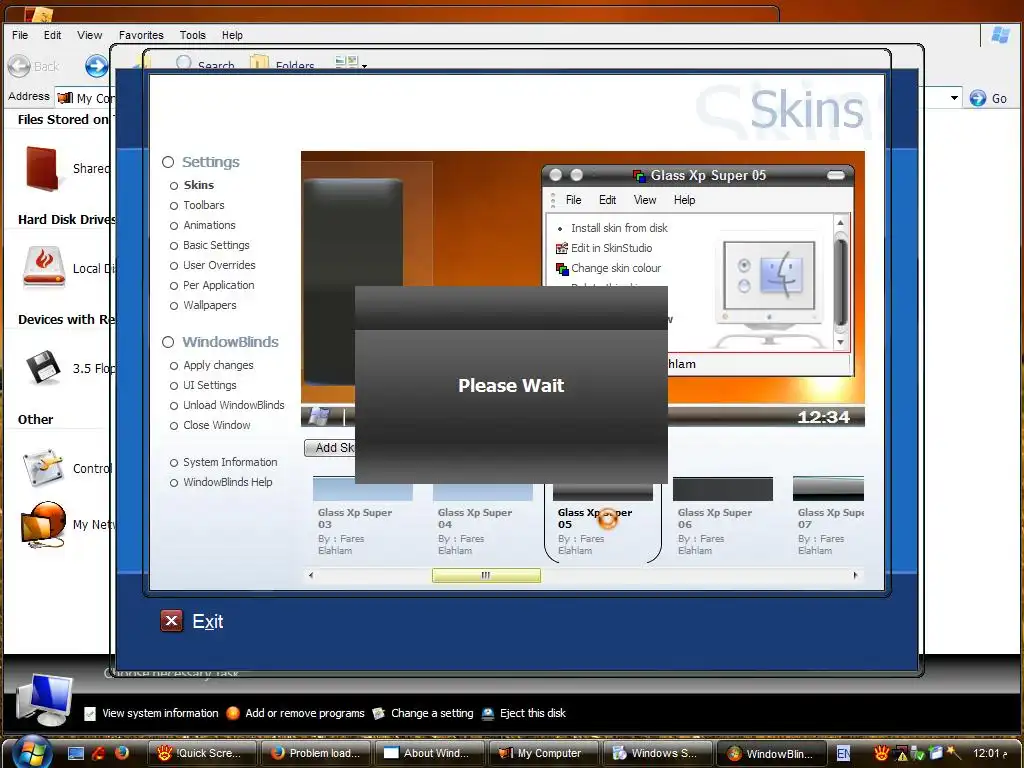Open System Information
Viewport: 1024px width, 768px height.
pyautogui.click(x=230, y=462)
